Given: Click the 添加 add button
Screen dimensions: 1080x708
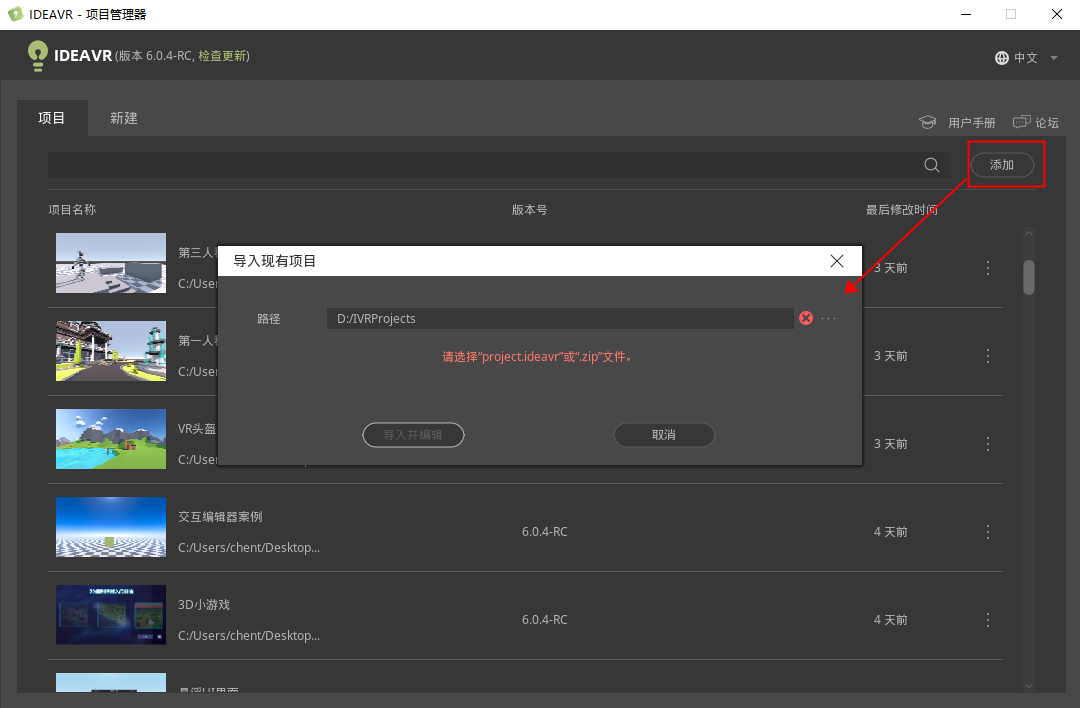Looking at the screenshot, I should tap(1002, 165).
